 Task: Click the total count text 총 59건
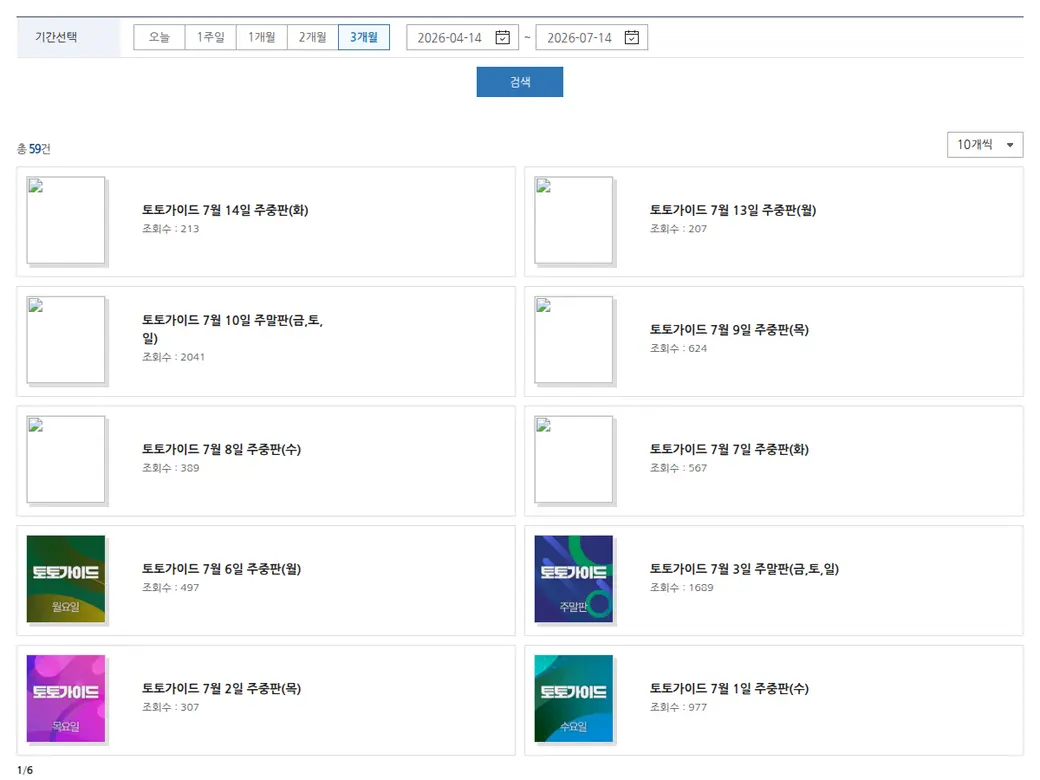(34, 149)
